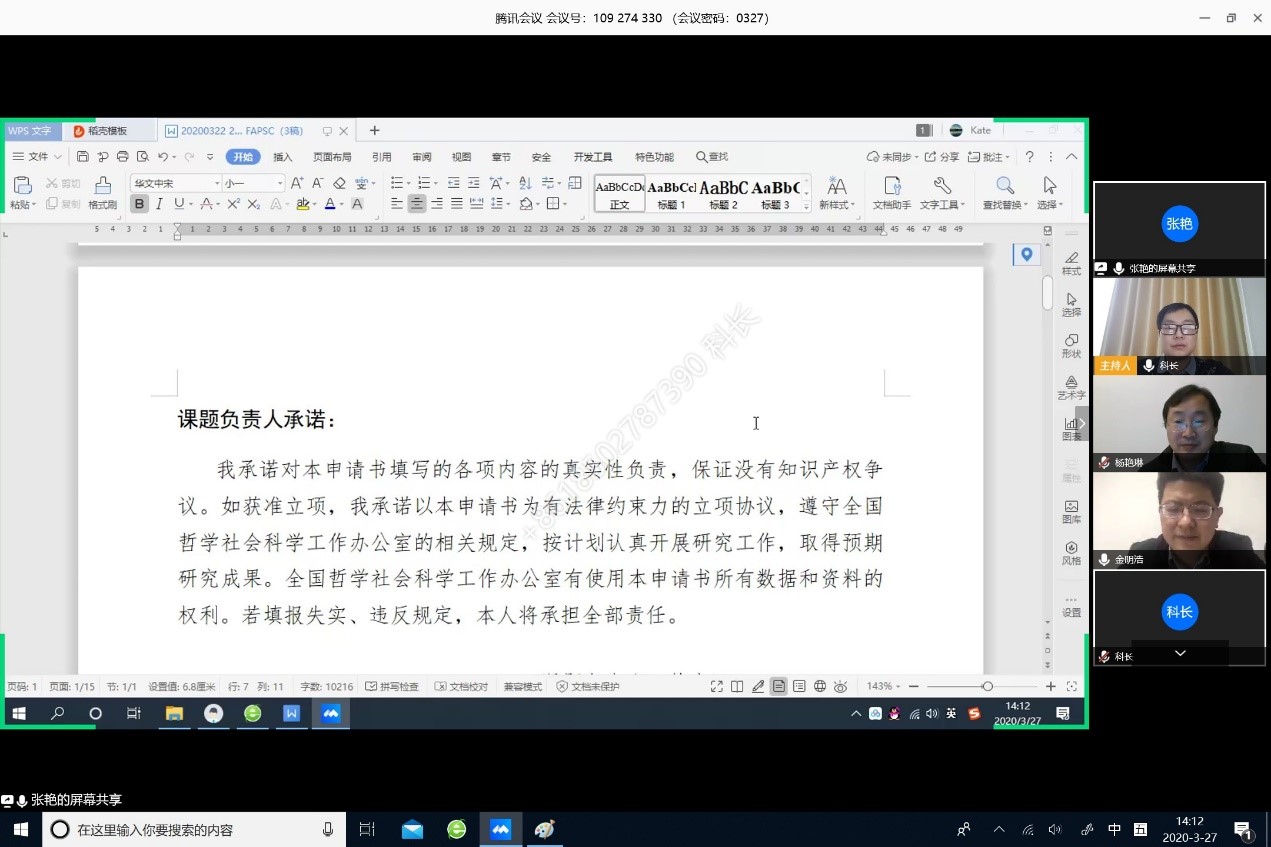This screenshot has width=1271, height=847.
Task: Toggle bold formatting button
Action: click(139, 204)
